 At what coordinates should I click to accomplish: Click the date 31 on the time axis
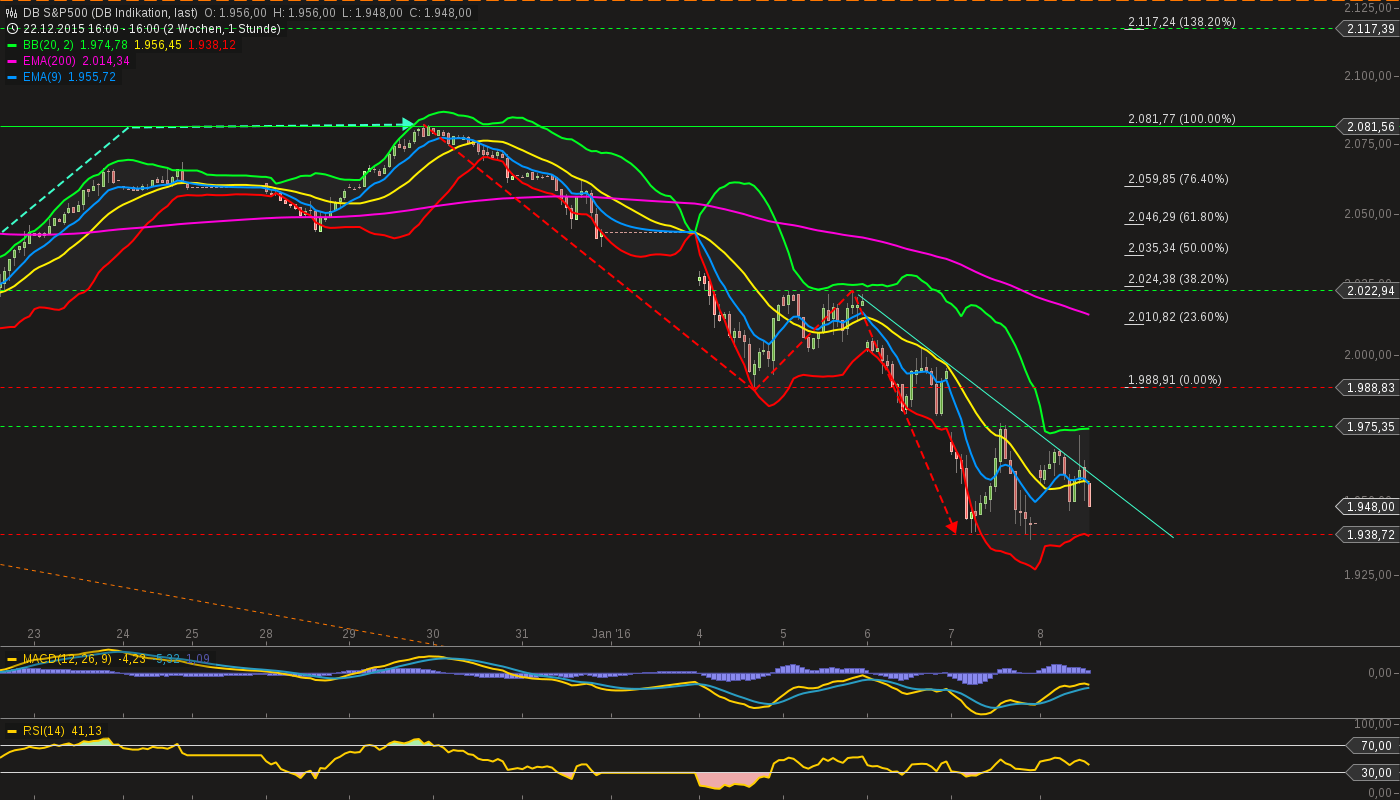(x=522, y=634)
